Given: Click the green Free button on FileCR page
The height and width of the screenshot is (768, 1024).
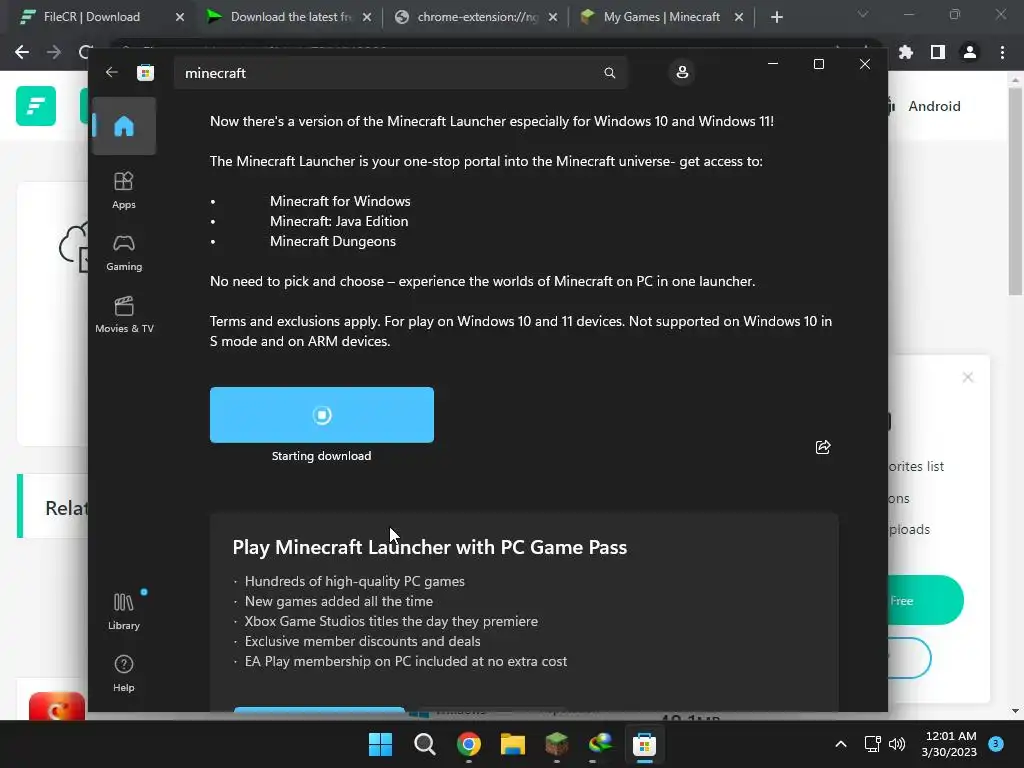Looking at the screenshot, I should pyautogui.click(x=925, y=600).
